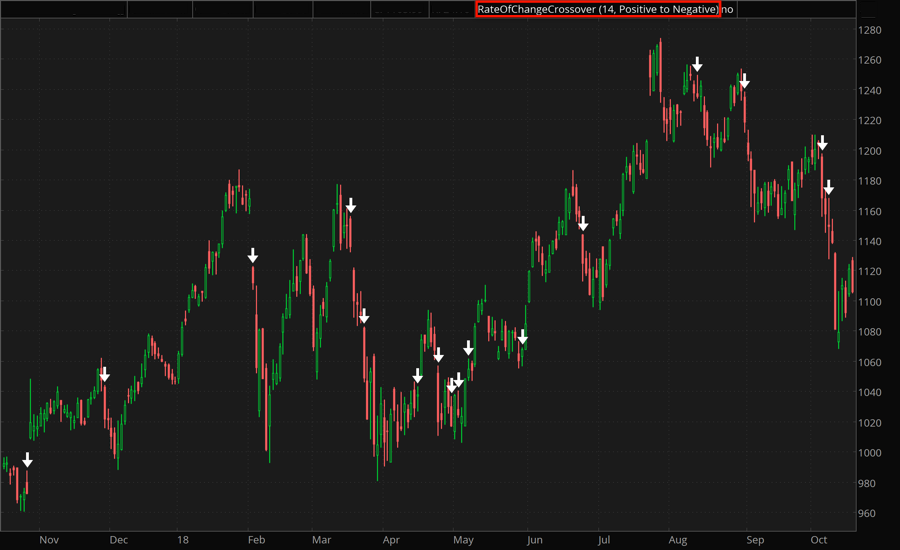Click the 1200 price level on axis
Image resolution: width=900 pixels, height=550 pixels.
pos(868,151)
